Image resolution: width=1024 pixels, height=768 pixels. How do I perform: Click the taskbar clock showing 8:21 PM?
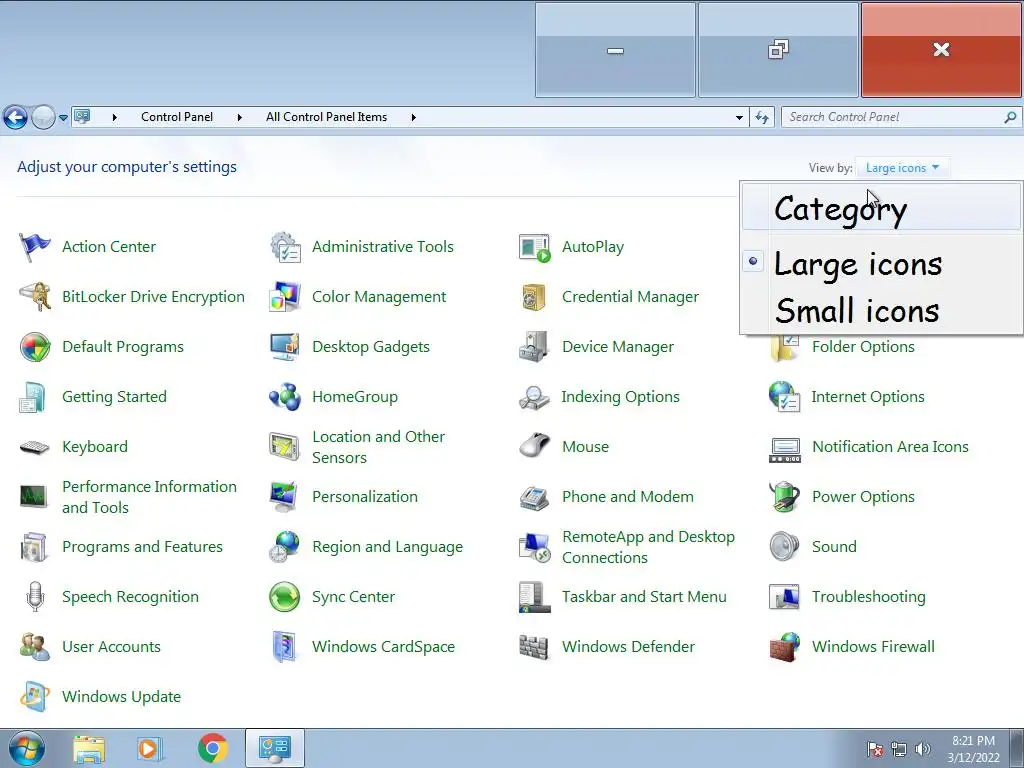[973, 749]
